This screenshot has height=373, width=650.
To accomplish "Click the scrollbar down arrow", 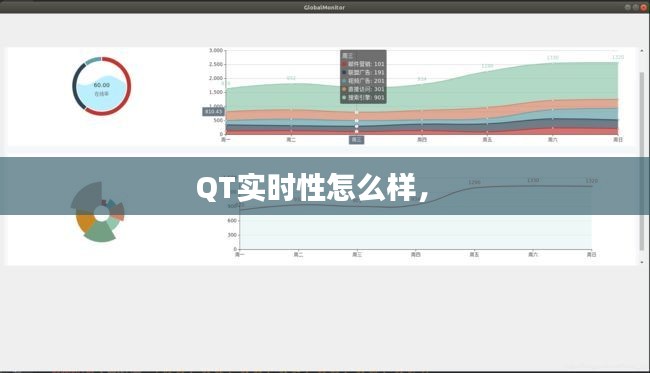I will (642, 262).
